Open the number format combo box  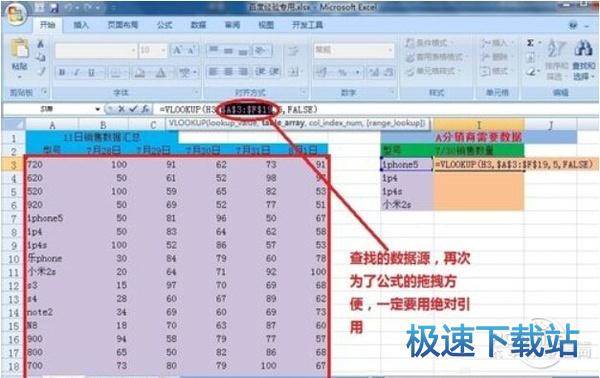(x=354, y=50)
